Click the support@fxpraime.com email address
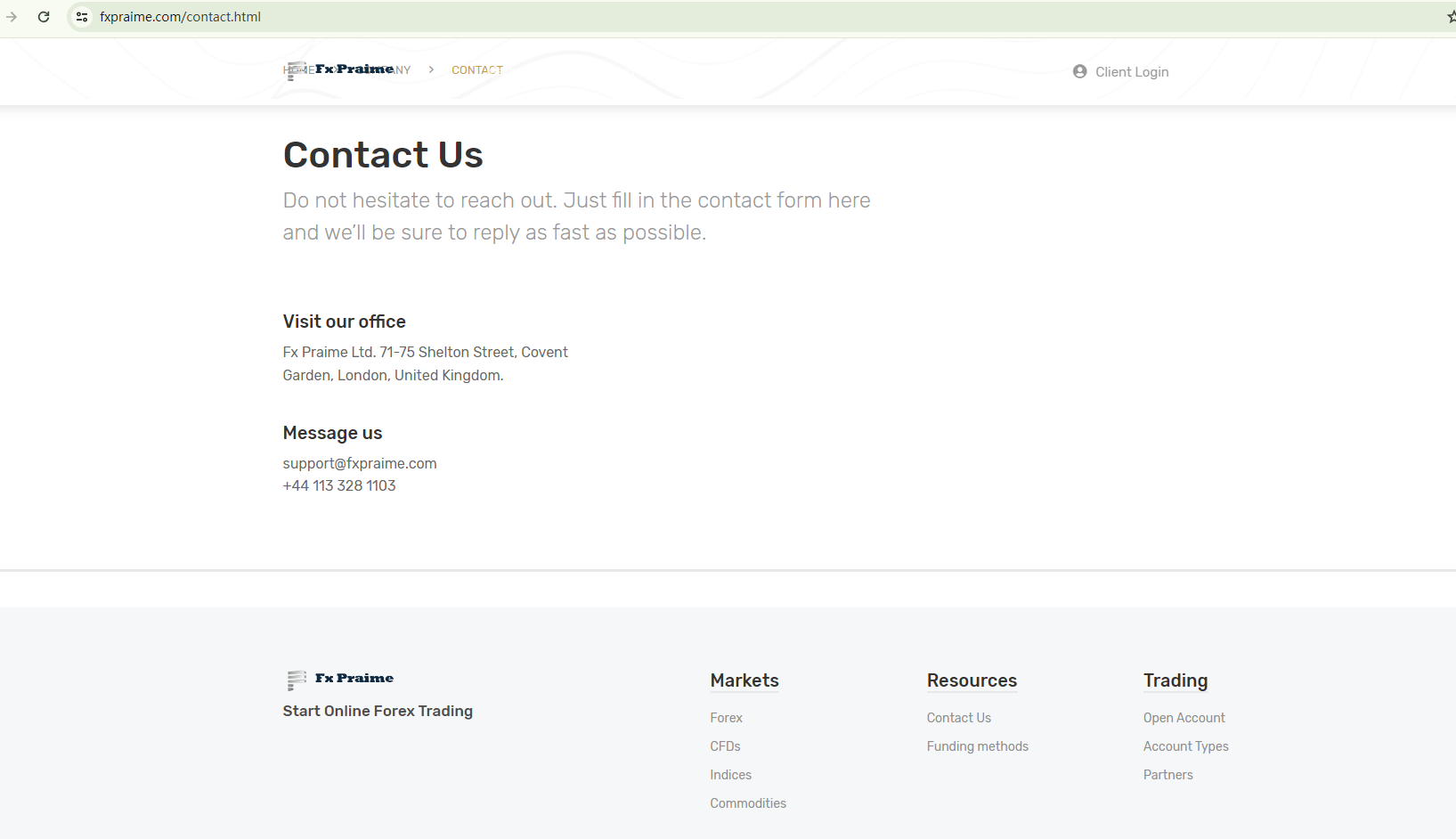1456x839 pixels. pyautogui.click(x=360, y=463)
